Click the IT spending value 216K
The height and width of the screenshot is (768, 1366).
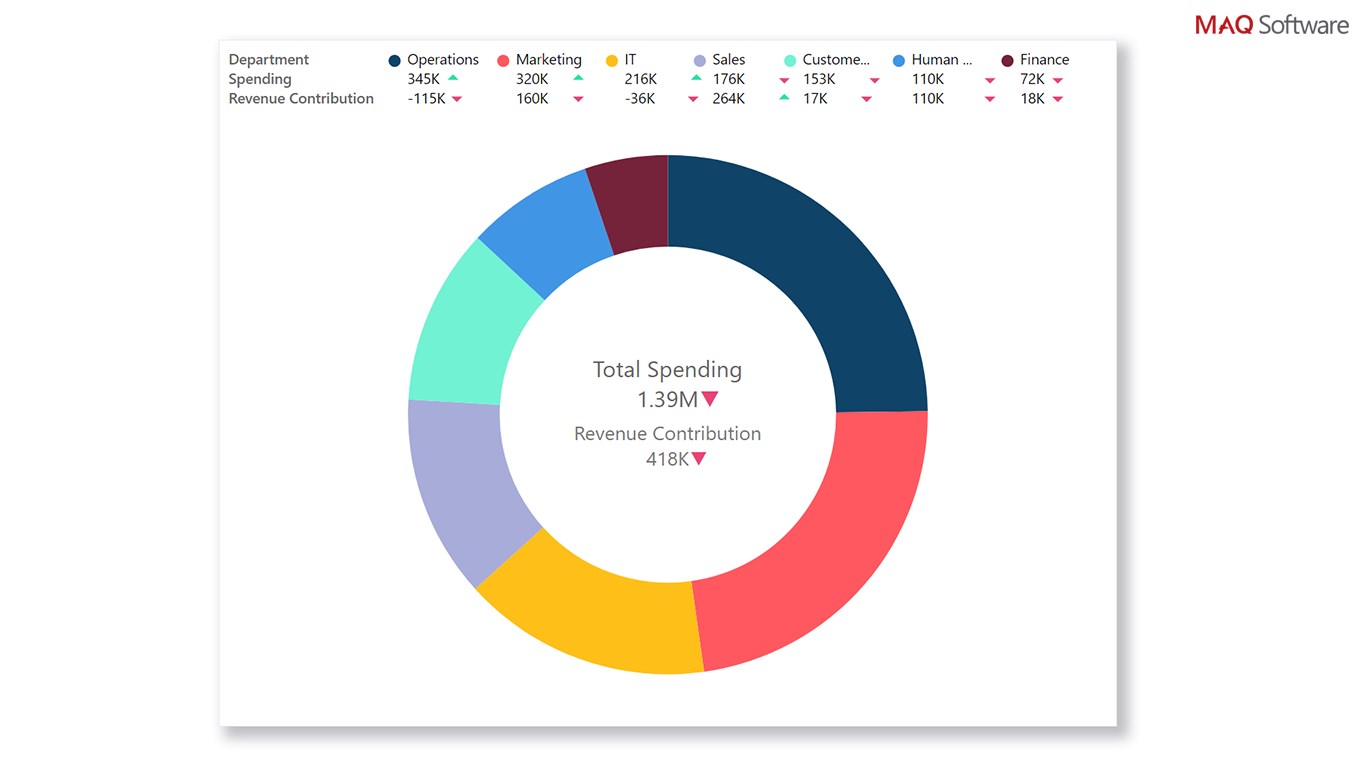tap(641, 79)
